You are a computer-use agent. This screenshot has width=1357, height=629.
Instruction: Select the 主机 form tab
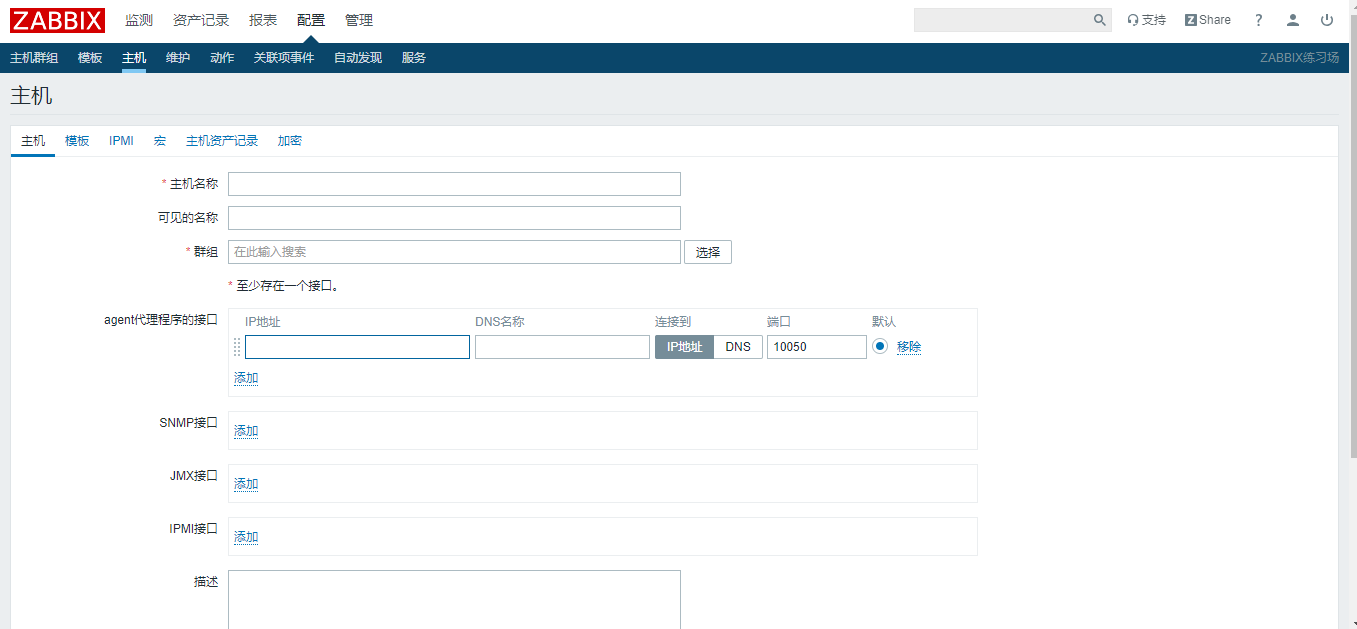(x=33, y=141)
